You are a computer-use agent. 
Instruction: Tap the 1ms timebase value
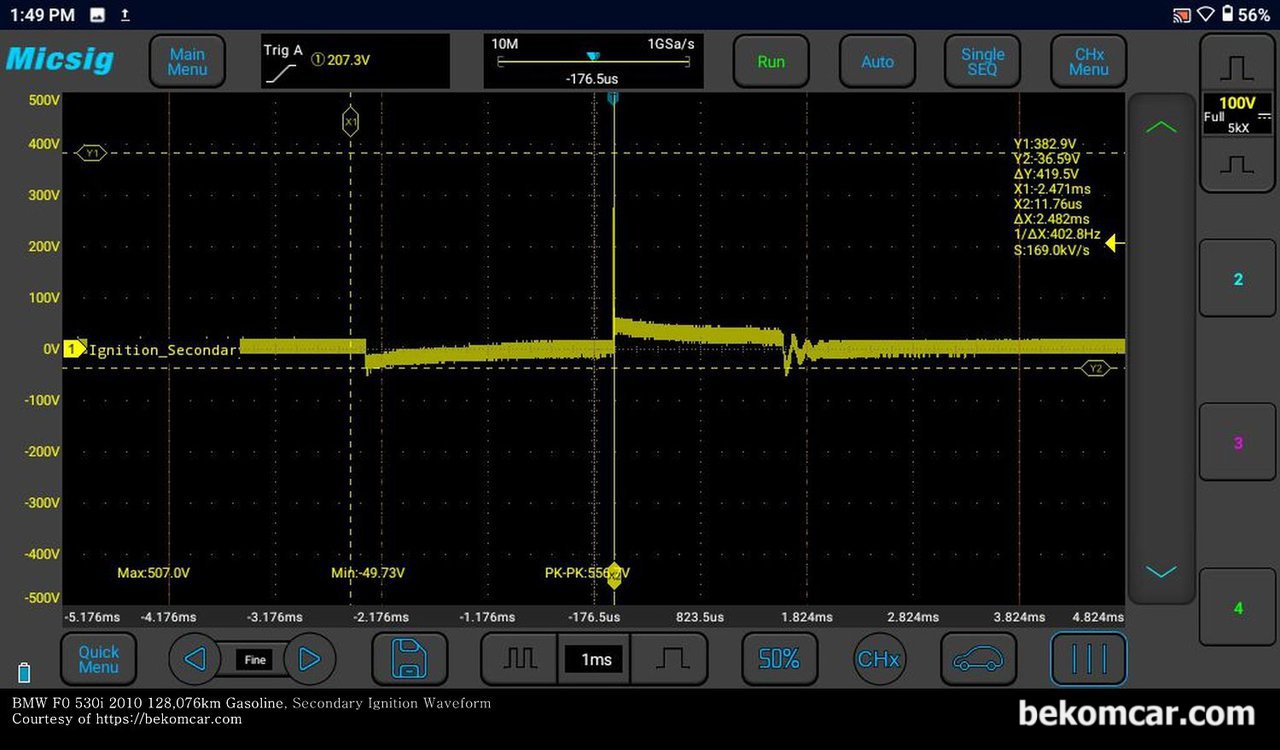click(x=595, y=659)
